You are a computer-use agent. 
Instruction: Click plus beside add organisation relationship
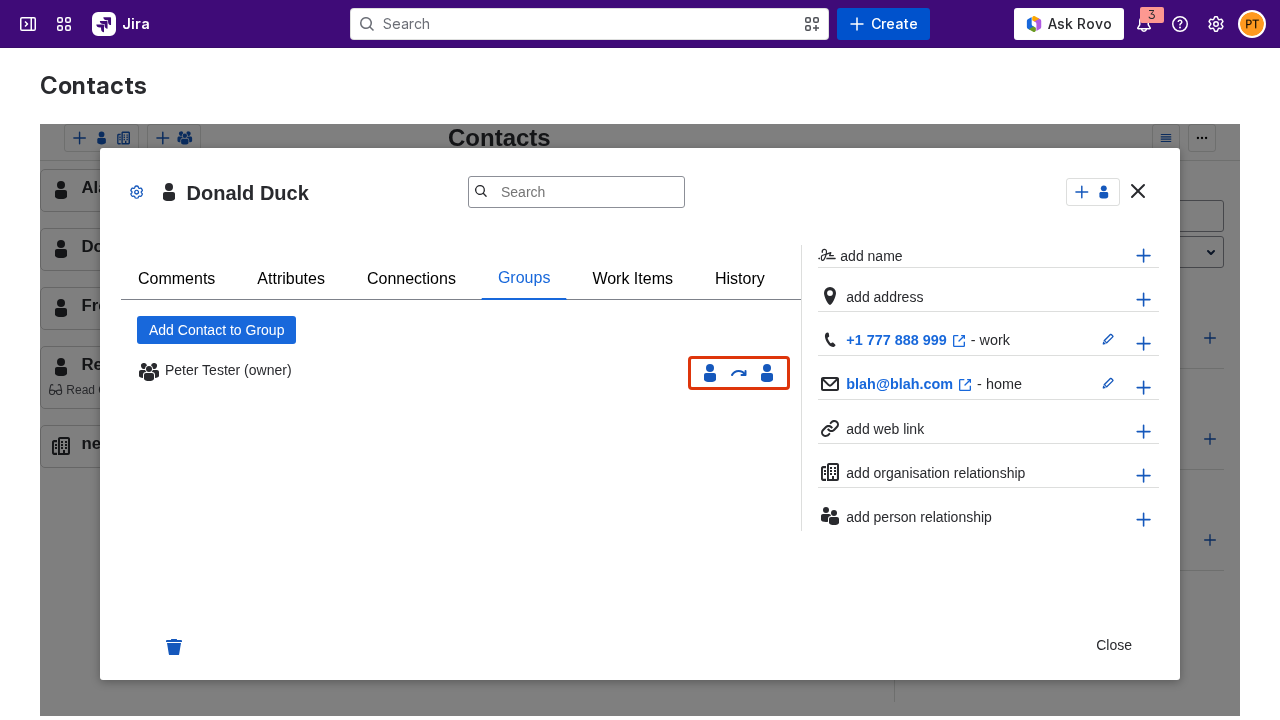(x=1143, y=476)
